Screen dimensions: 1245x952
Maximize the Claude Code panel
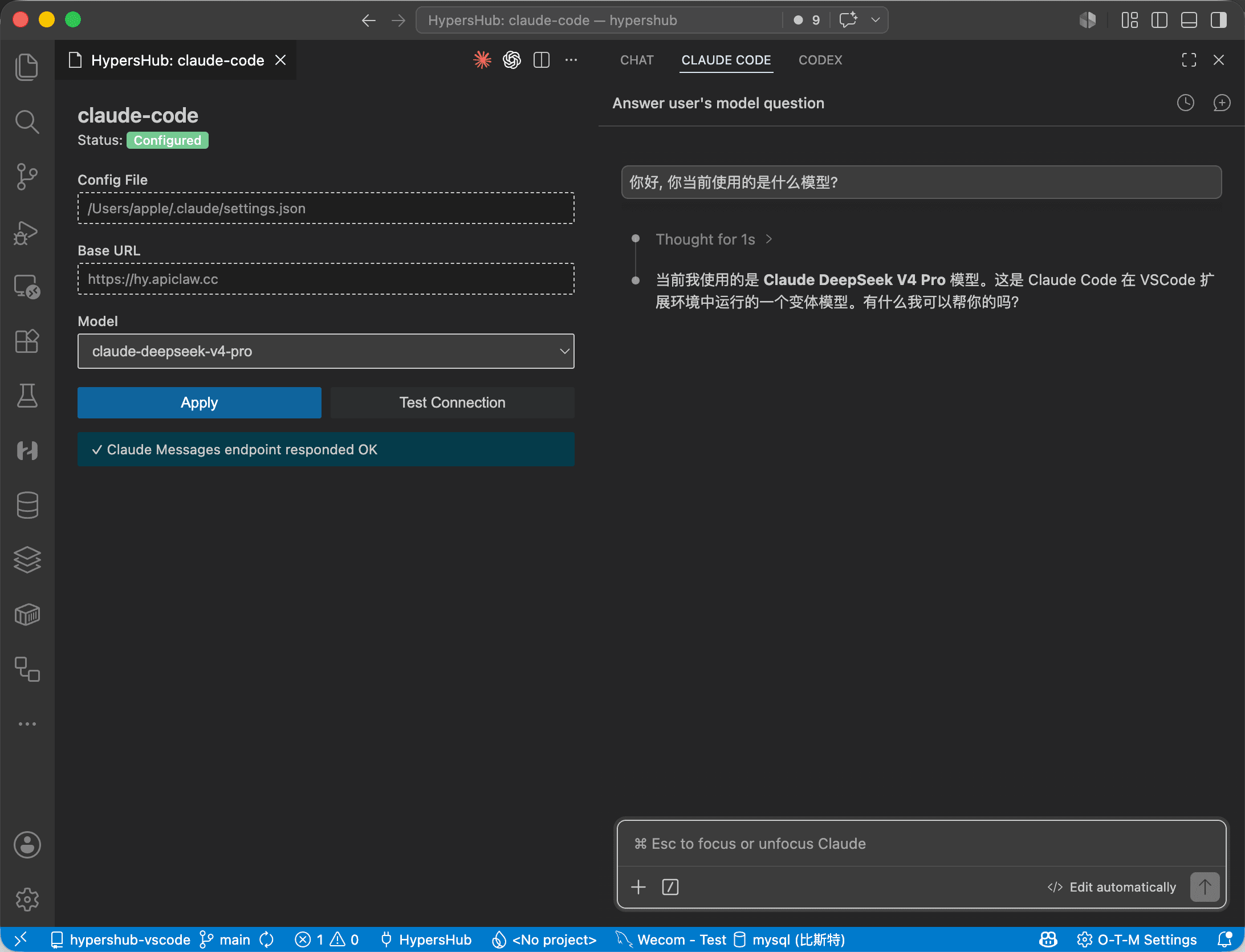point(1189,60)
